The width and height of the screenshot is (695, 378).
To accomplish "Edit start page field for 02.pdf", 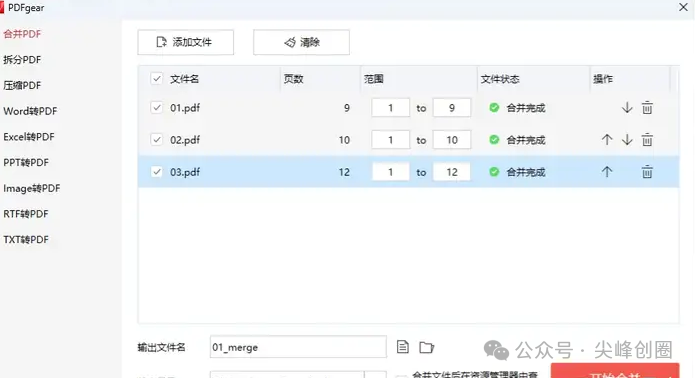I will [x=390, y=140].
